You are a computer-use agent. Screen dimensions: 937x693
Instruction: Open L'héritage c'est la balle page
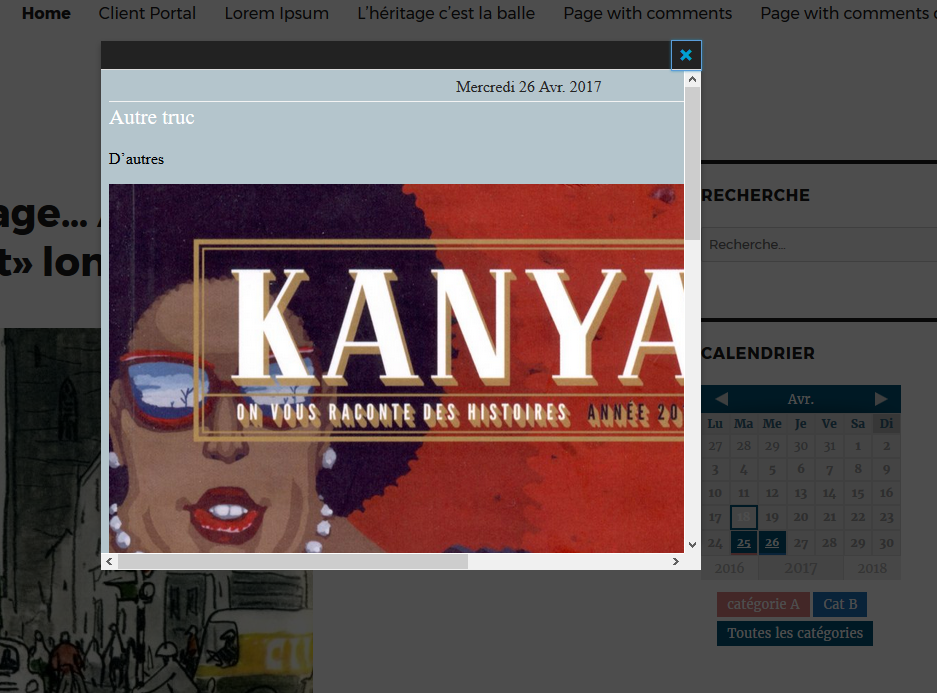click(x=446, y=13)
